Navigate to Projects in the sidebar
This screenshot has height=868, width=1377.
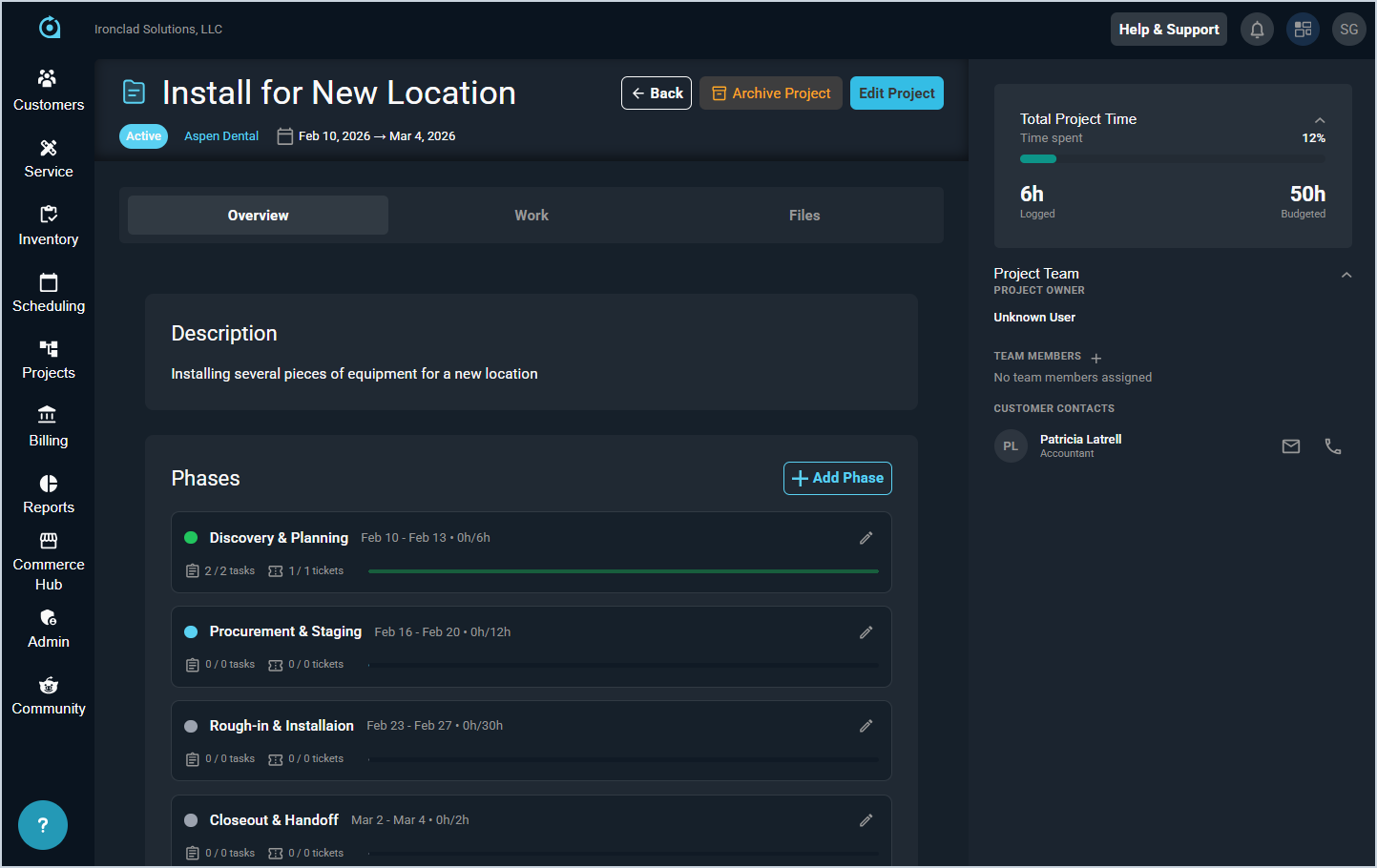point(48,360)
